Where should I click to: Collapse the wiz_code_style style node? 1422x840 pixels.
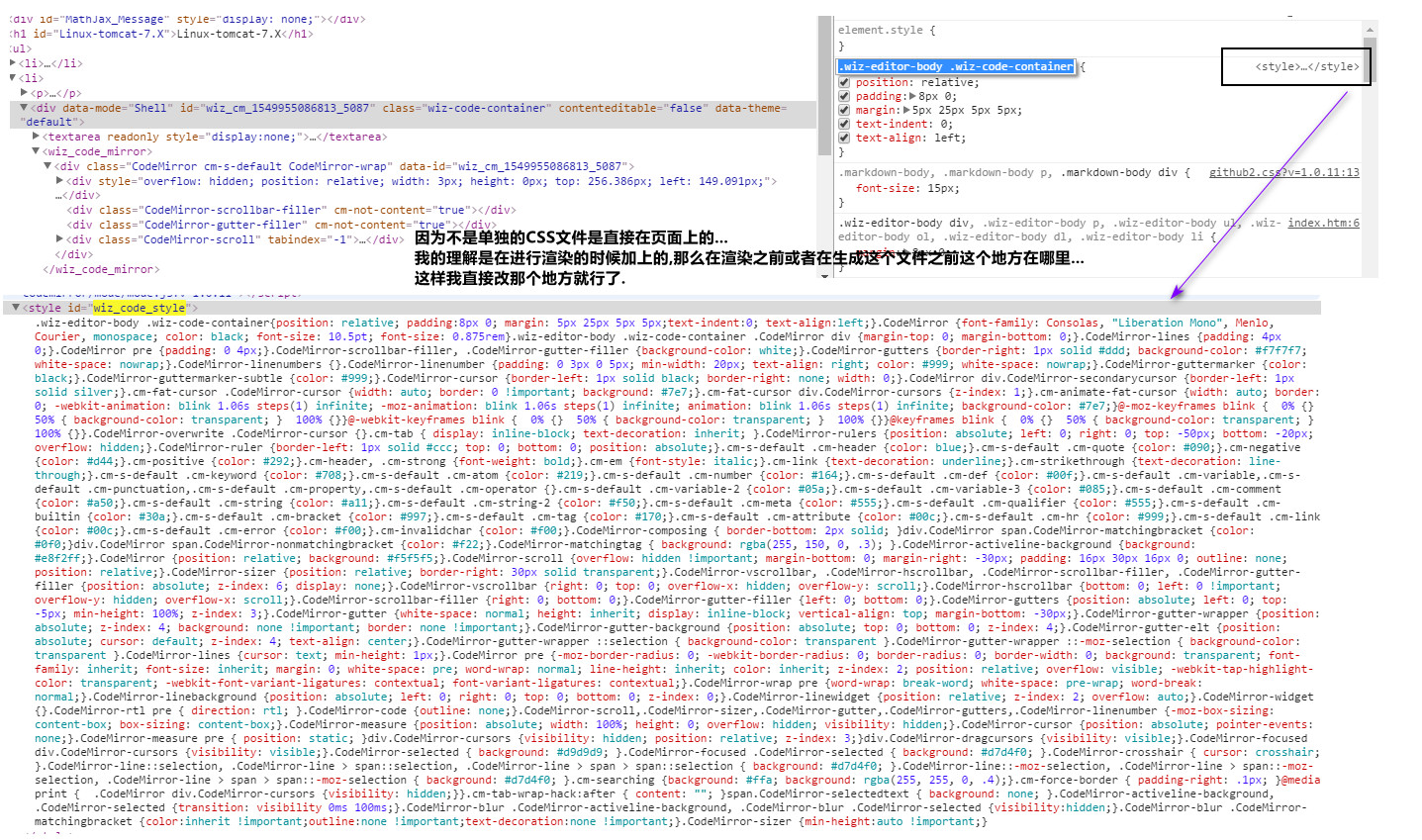16,308
